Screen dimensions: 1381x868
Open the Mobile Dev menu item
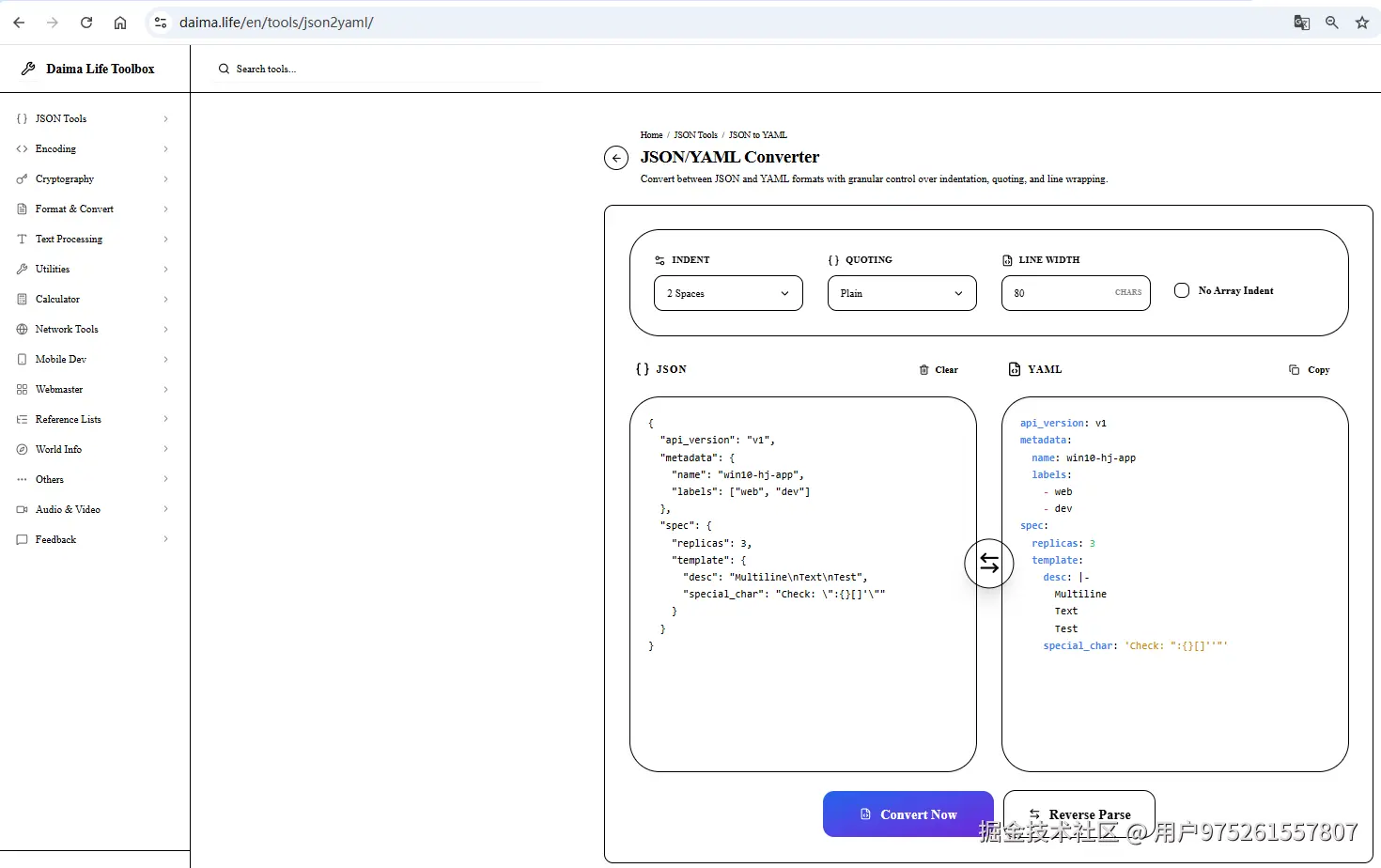[94, 359]
